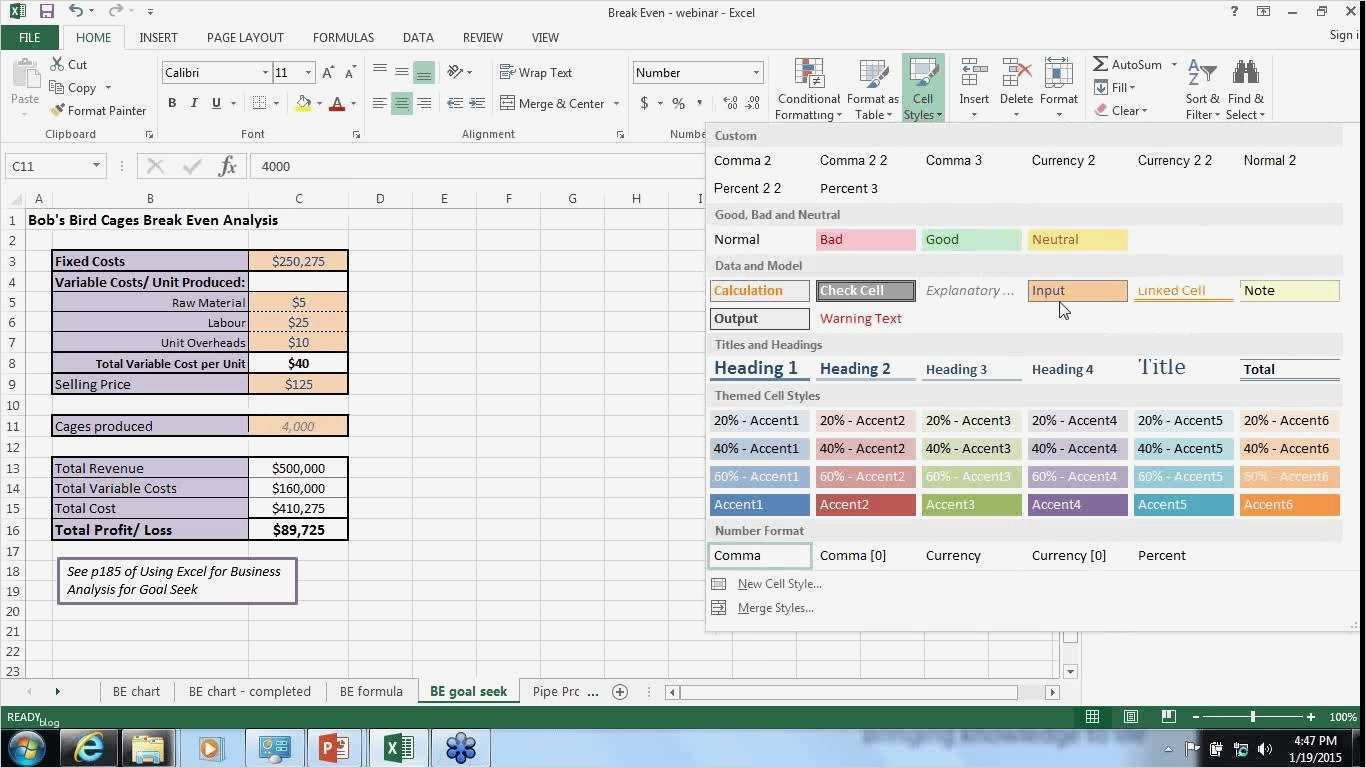This screenshot has width=1366, height=768.
Task: Switch to the PAGE LAYOUT tab
Action: click(x=245, y=37)
